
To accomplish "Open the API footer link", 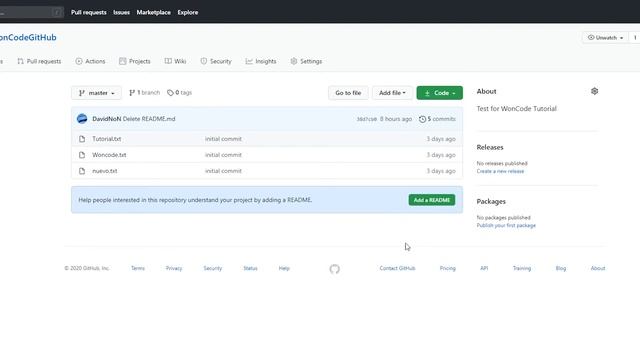I will pos(484,268).
